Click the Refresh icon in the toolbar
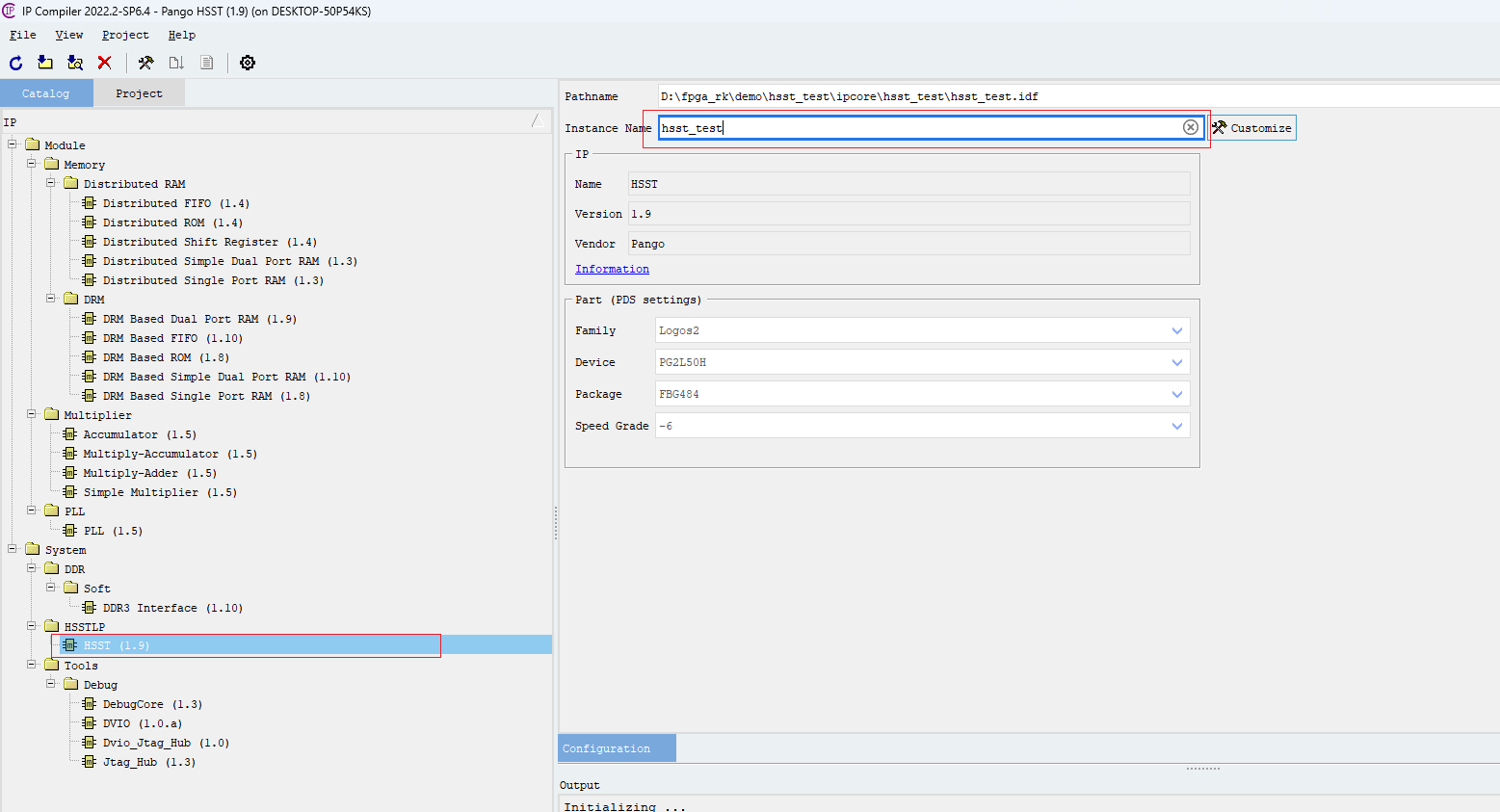The height and width of the screenshot is (812, 1500). [14, 63]
